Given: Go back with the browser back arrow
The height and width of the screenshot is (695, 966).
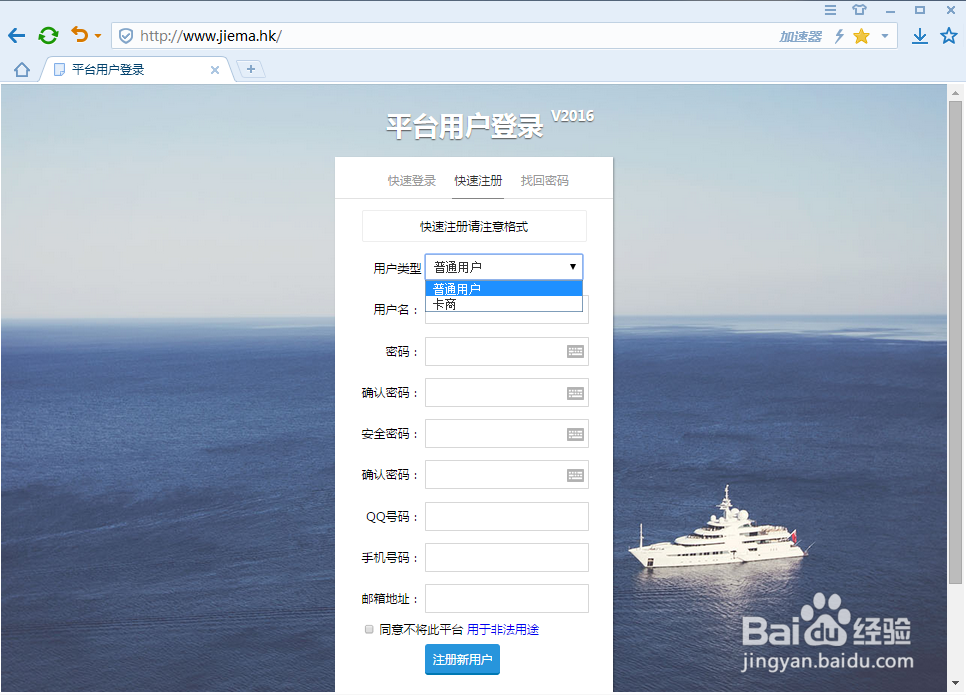Looking at the screenshot, I should pos(17,36).
